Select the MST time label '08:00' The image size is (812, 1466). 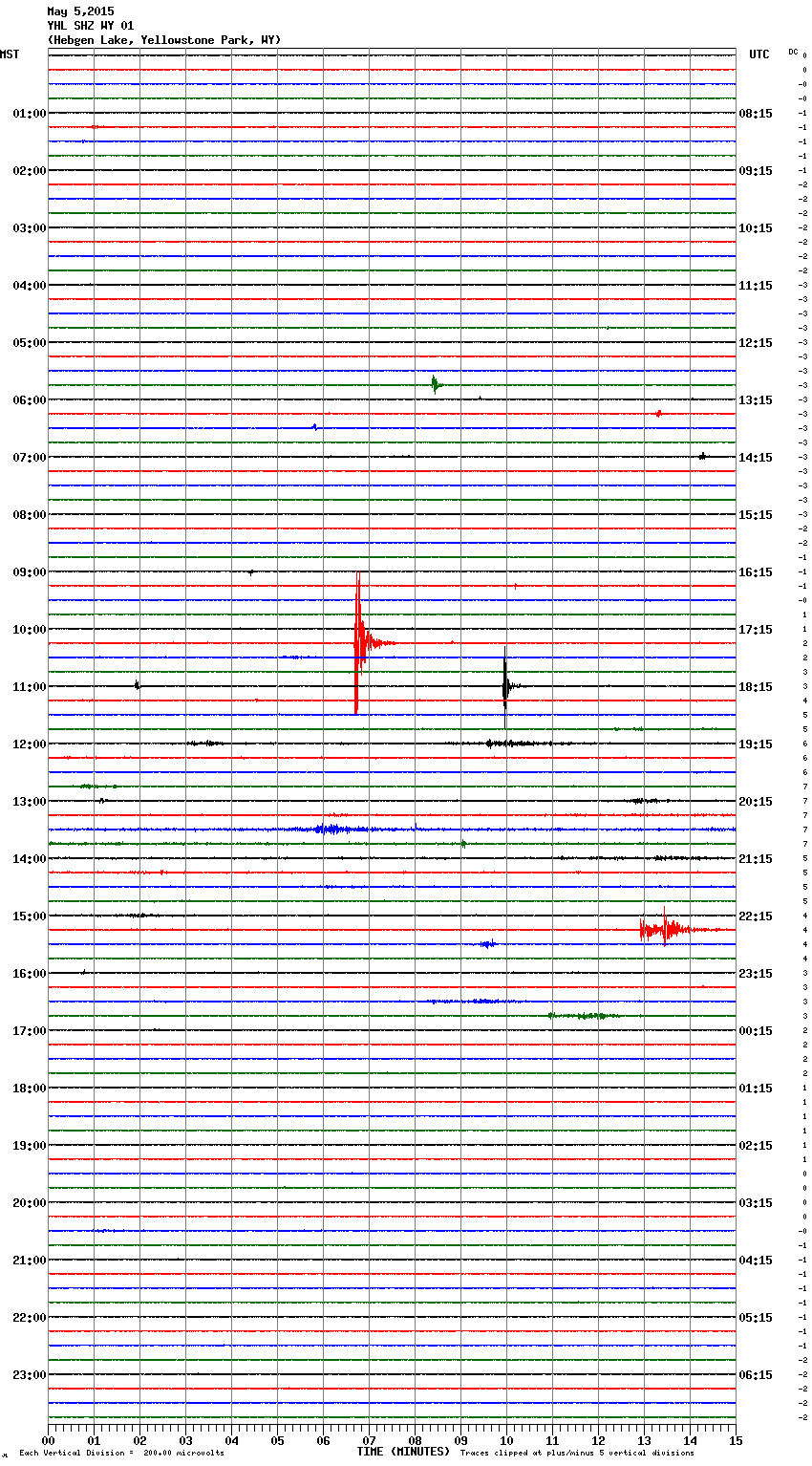(30, 515)
